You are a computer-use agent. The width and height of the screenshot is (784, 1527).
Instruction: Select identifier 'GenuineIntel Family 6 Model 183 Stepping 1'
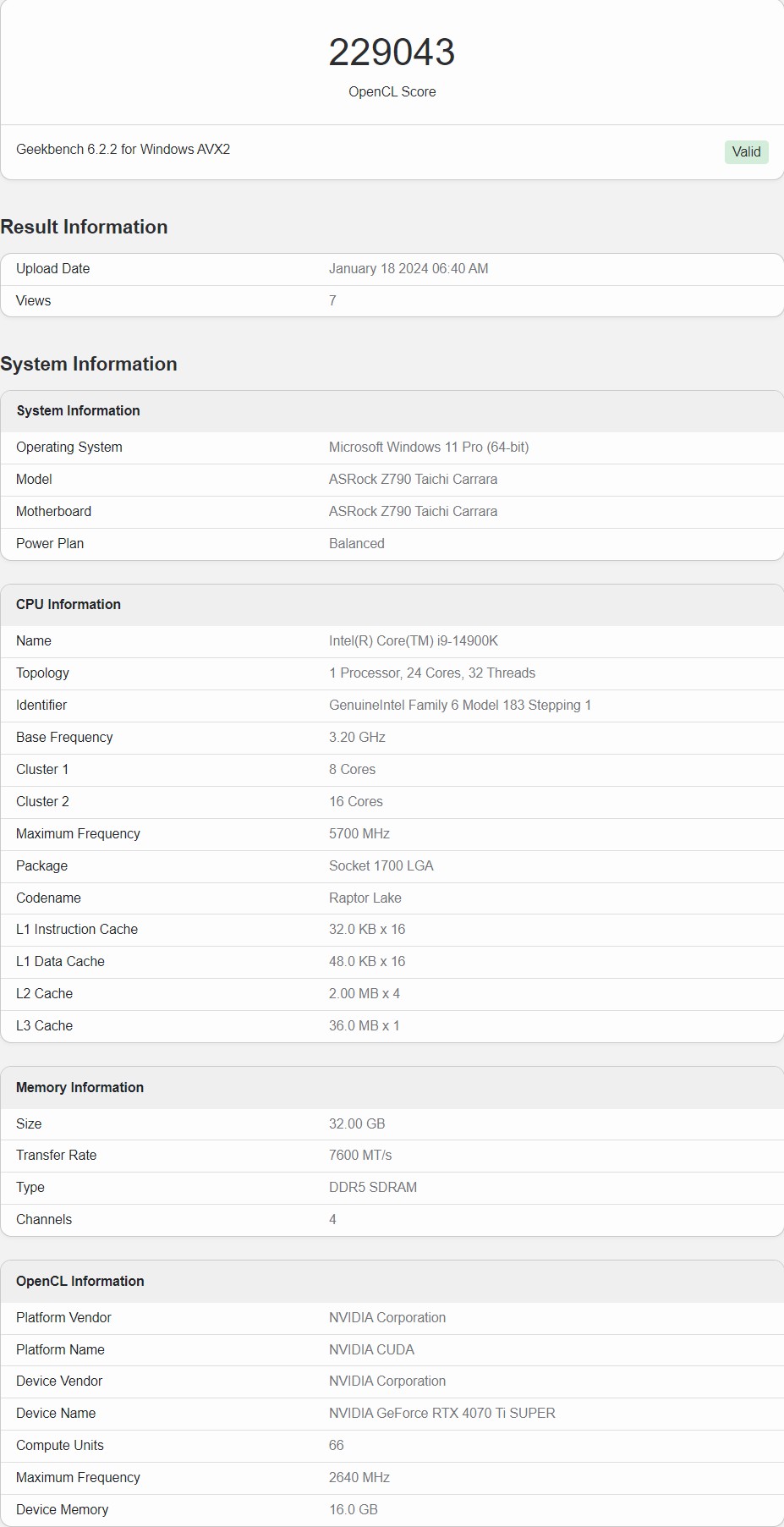click(x=460, y=705)
